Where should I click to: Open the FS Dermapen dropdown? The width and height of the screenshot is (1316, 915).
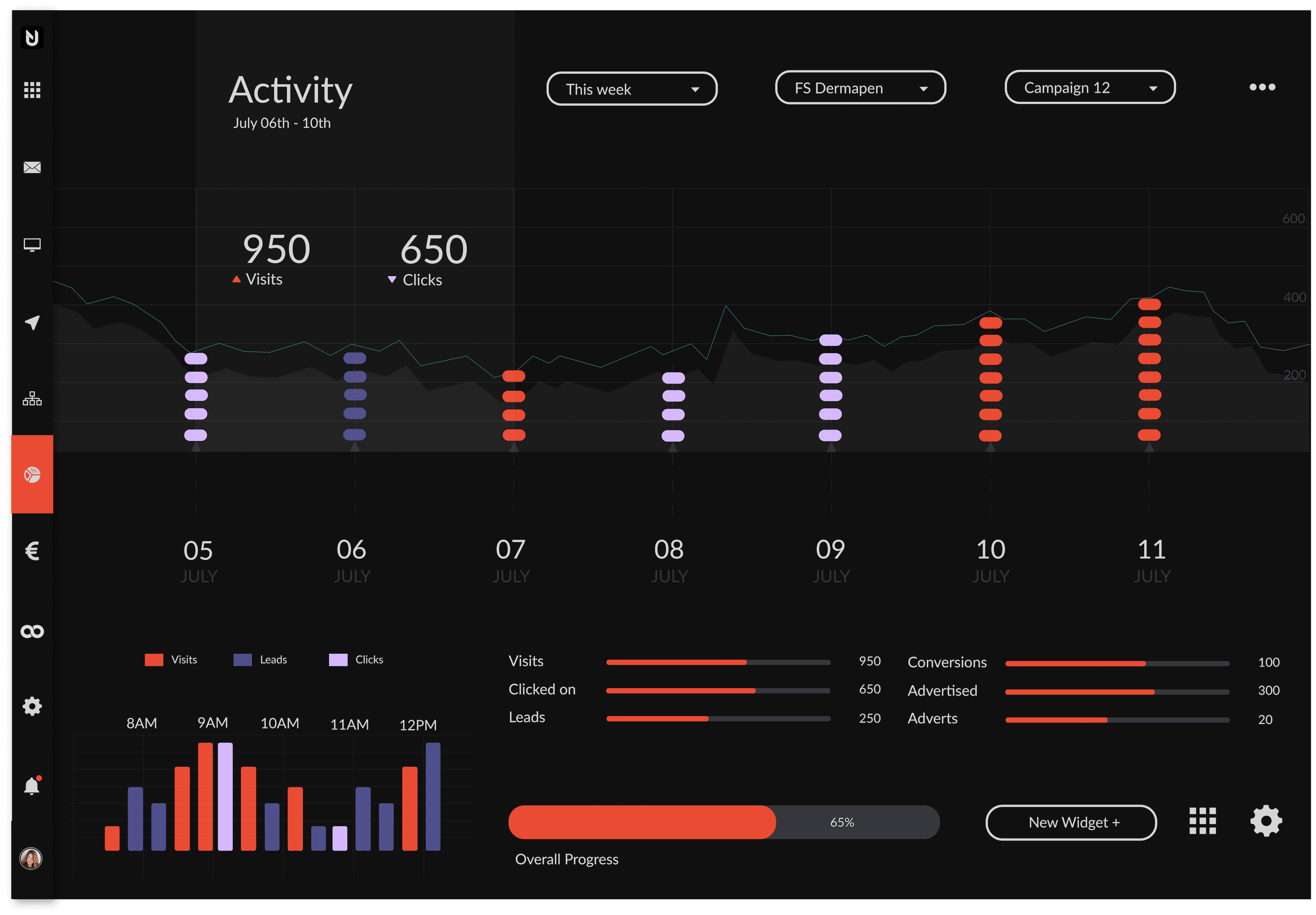pos(860,88)
